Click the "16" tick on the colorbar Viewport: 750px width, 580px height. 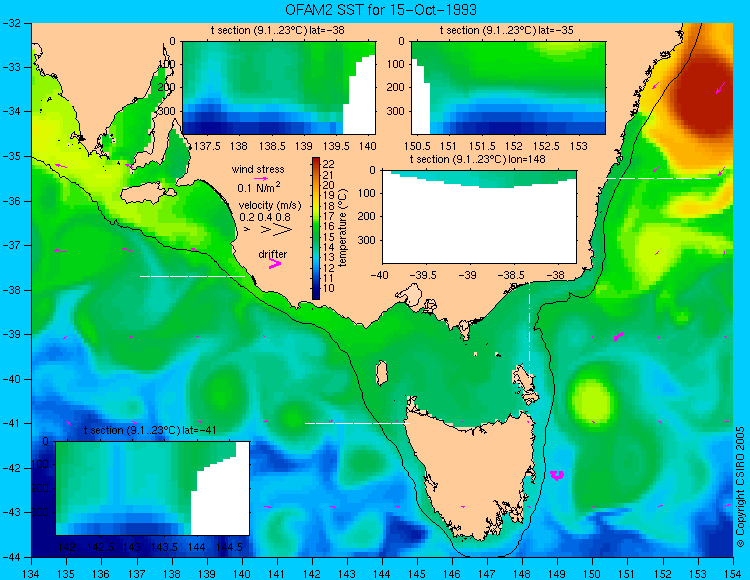(x=329, y=226)
